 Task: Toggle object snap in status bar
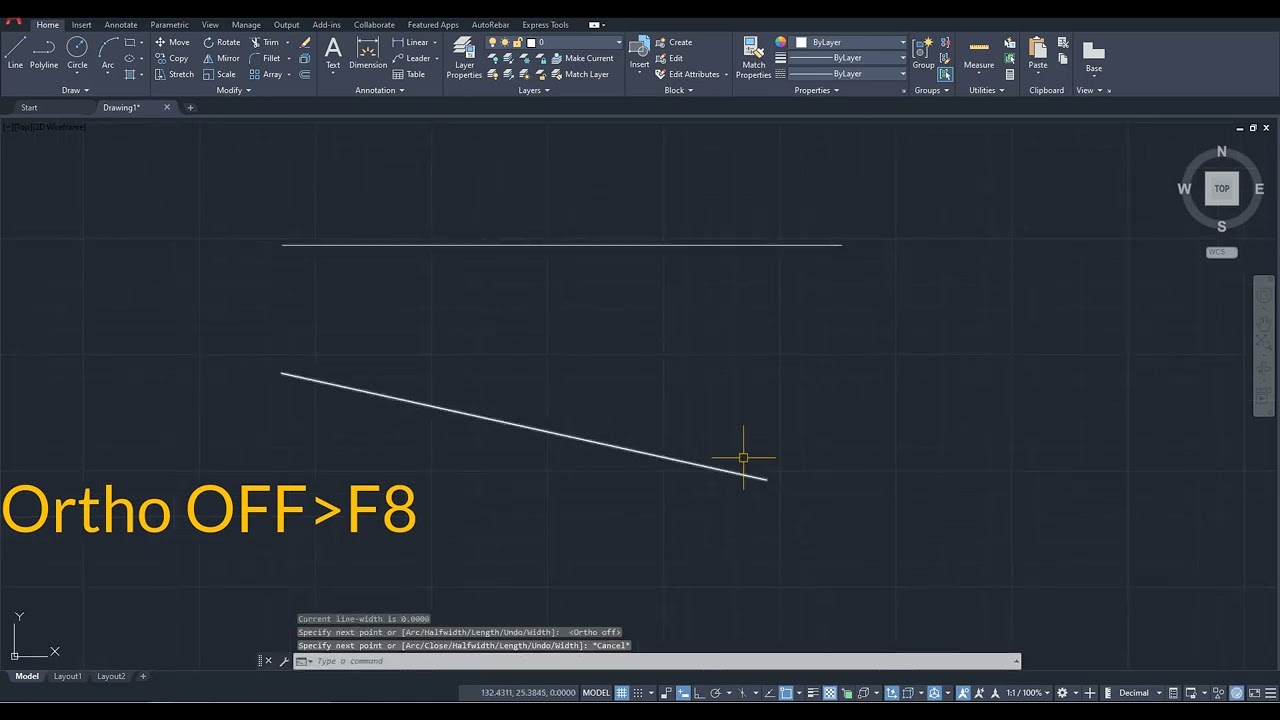click(x=786, y=692)
